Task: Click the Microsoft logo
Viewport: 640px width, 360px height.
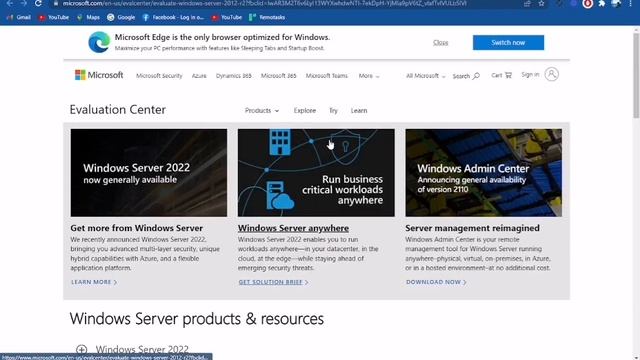Action: coord(99,75)
